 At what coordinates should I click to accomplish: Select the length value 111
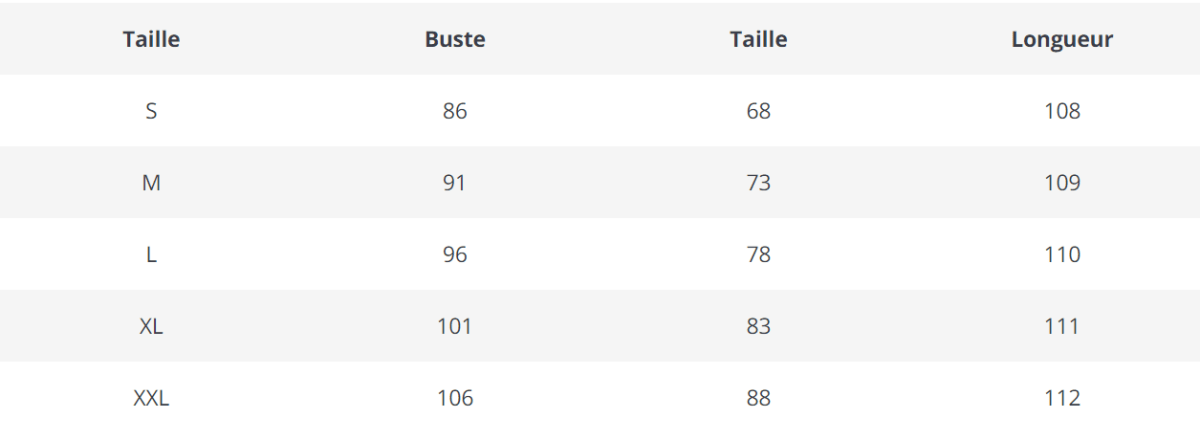point(1062,326)
